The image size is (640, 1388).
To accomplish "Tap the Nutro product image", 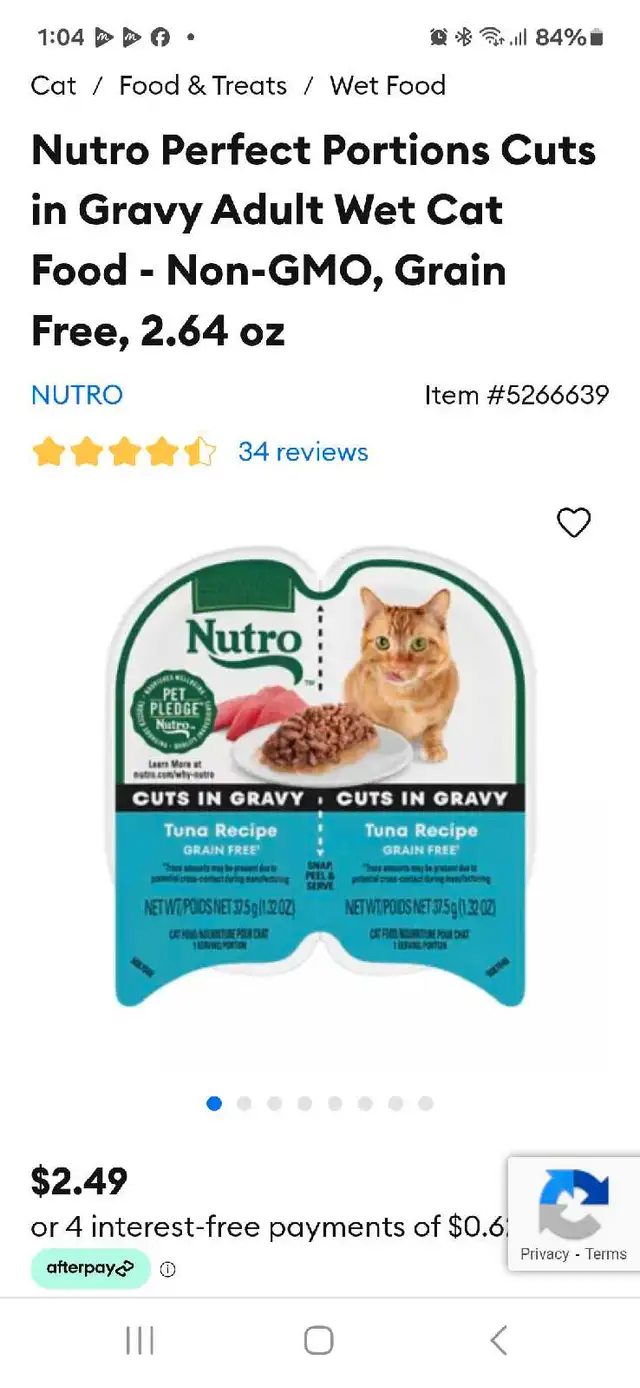I will [319, 776].
